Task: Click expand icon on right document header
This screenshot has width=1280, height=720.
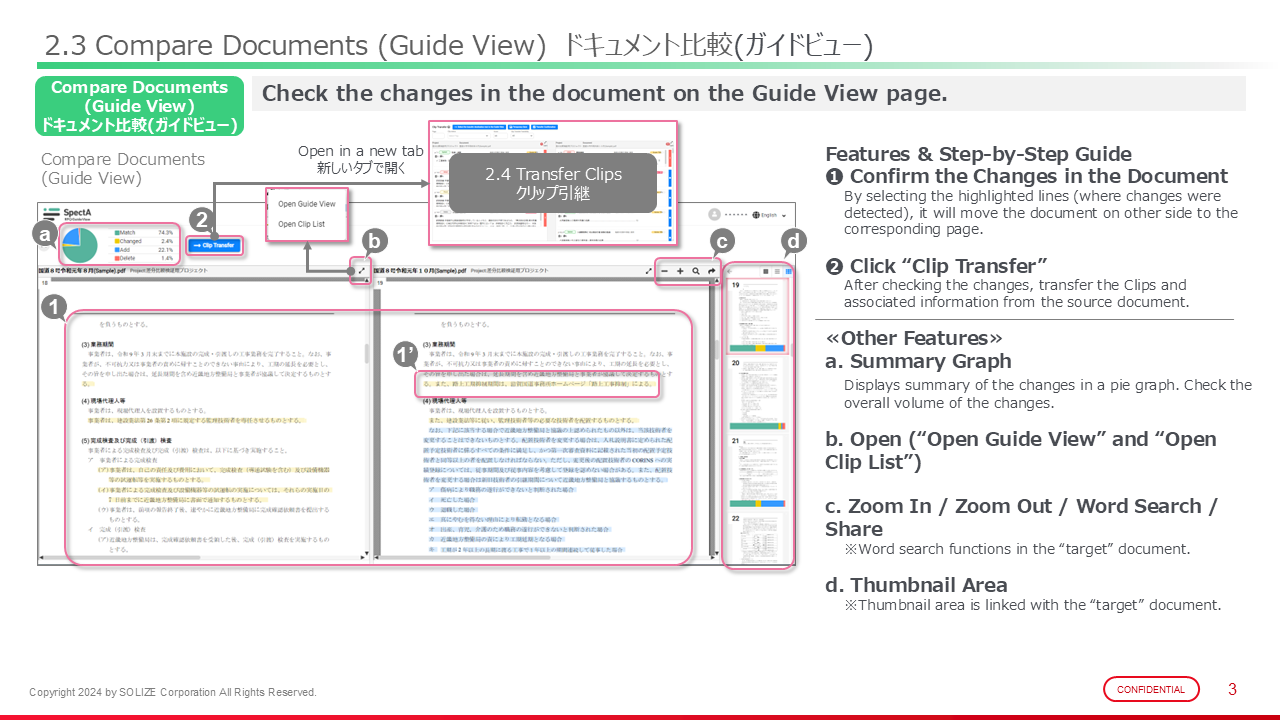Action: tap(649, 271)
